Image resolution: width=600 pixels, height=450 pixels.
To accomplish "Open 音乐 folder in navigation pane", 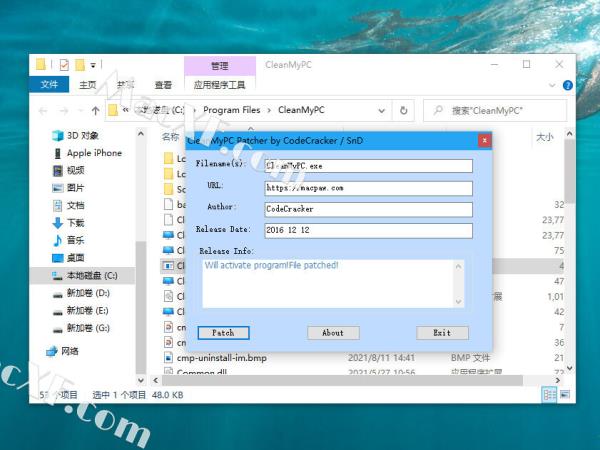I will point(75,240).
